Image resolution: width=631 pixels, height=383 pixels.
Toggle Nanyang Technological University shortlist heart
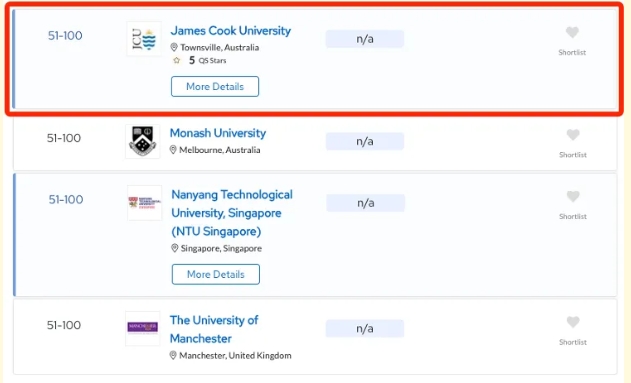point(573,196)
